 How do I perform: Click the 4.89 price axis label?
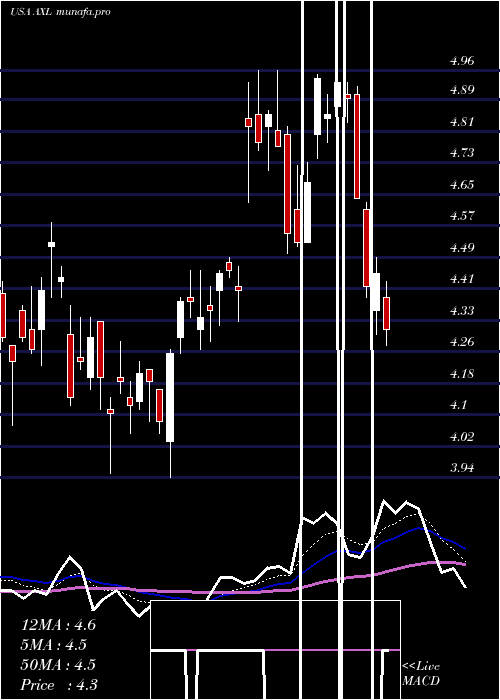[x=462, y=90]
